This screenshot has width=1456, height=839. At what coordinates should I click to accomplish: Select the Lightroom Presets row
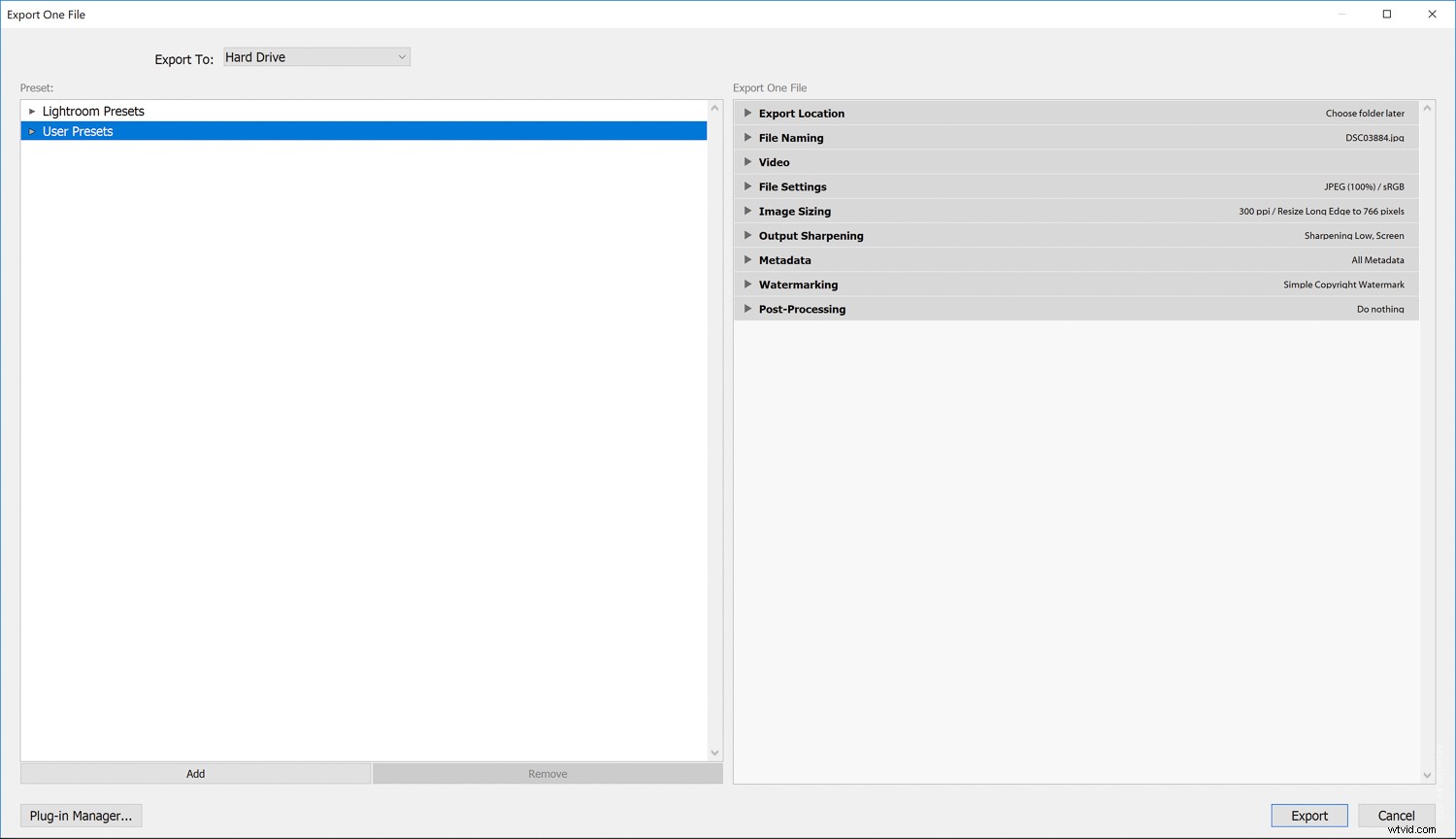pos(364,112)
